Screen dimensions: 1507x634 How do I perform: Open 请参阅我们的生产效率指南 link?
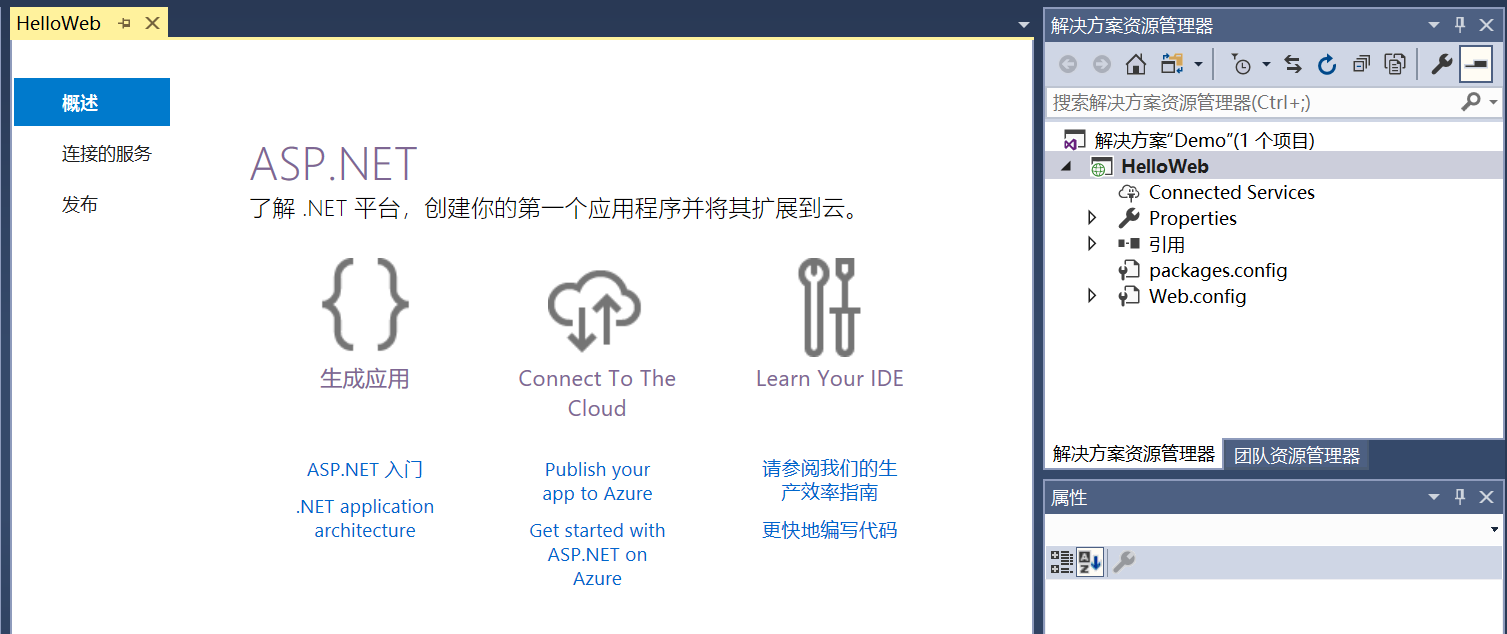pyautogui.click(x=829, y=480)
